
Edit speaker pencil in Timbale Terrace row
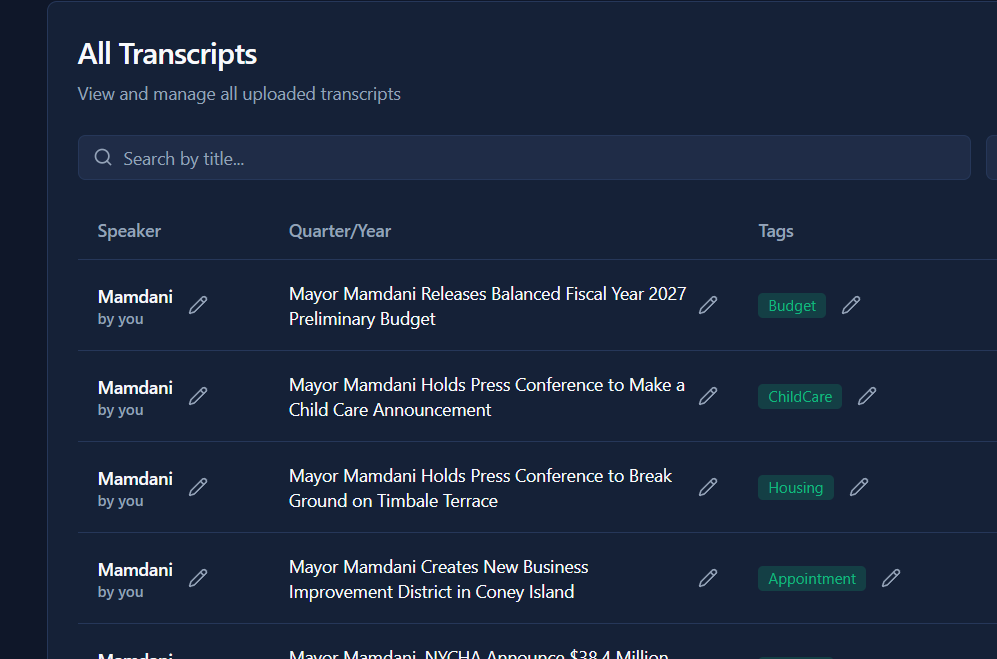point(198,487)
